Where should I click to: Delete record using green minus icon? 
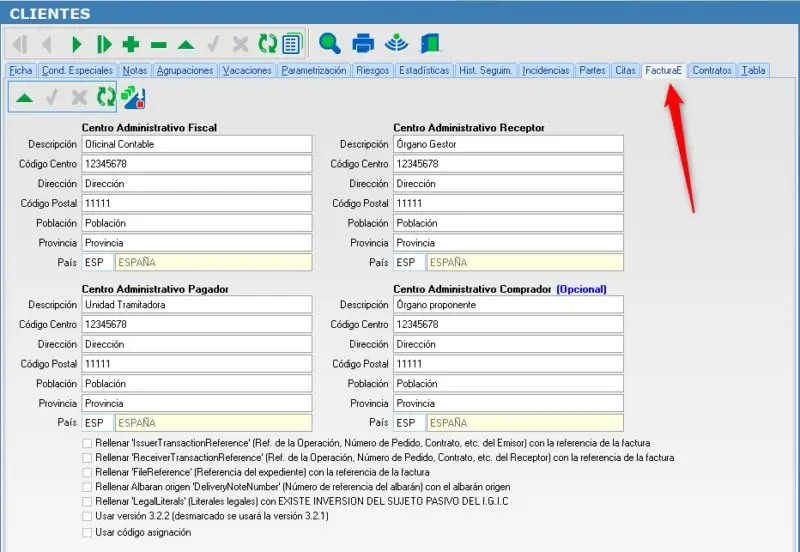(159, 45)
